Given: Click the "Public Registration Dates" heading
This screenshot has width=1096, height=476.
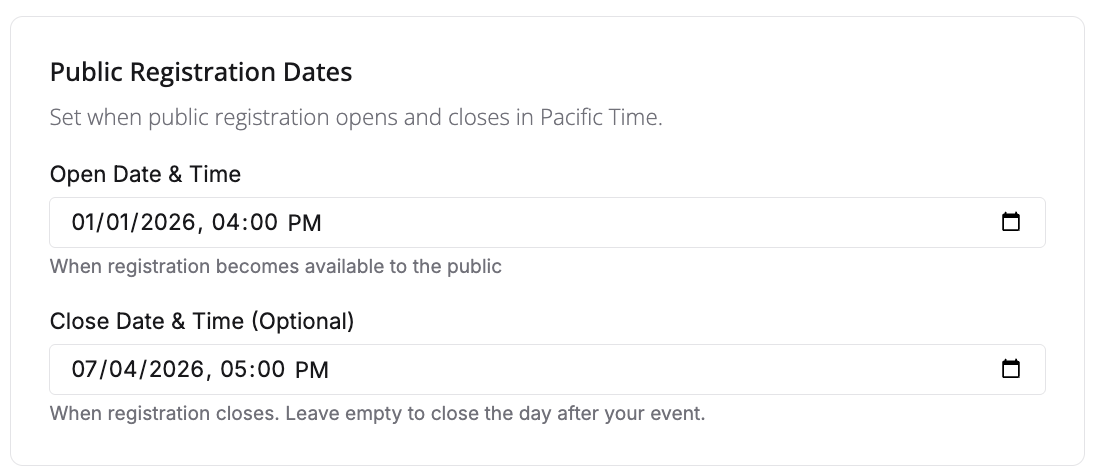Looking at the screenshot, I should (x=200, y=72).
